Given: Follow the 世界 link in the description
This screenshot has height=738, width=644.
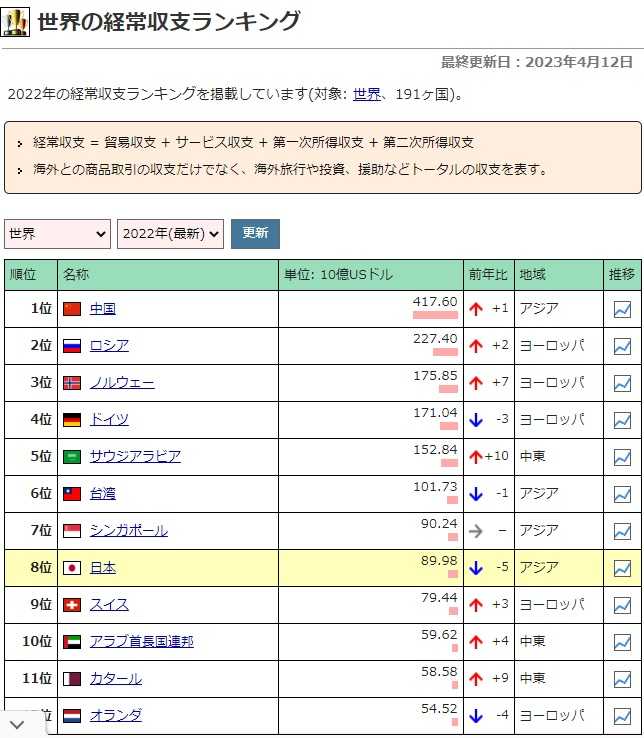Looking at the screenshot, I should (367, 95).
